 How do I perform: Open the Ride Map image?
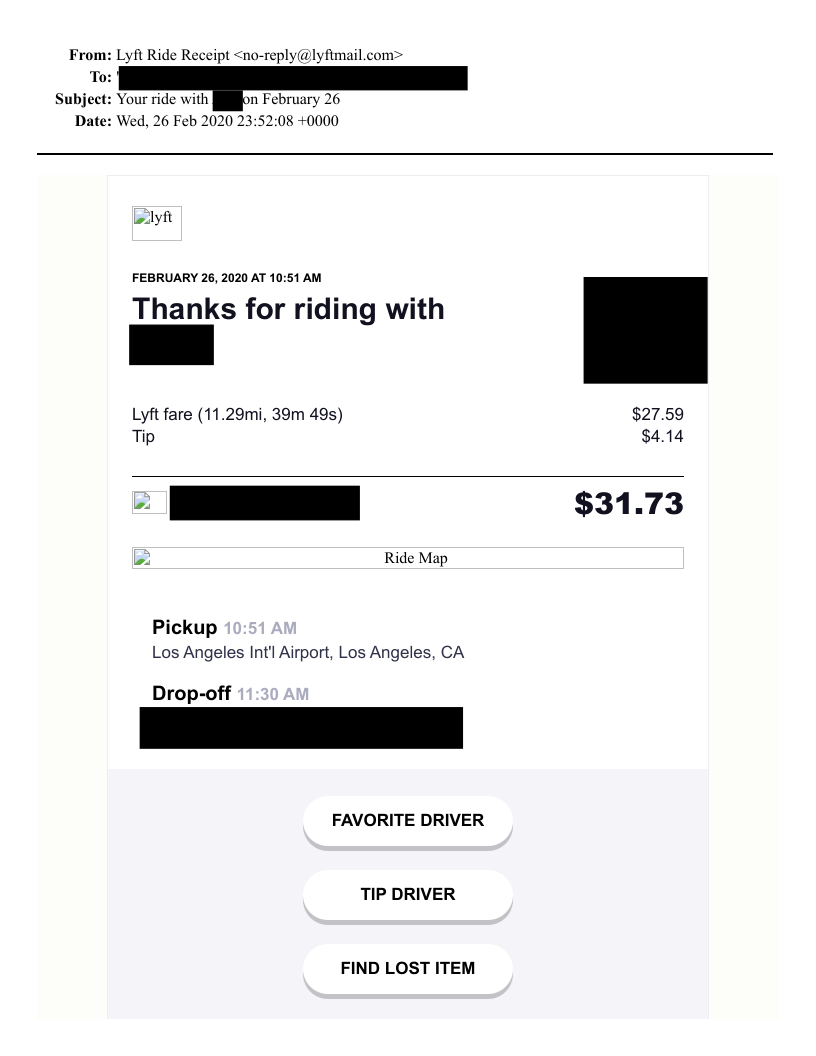point(415,558)
